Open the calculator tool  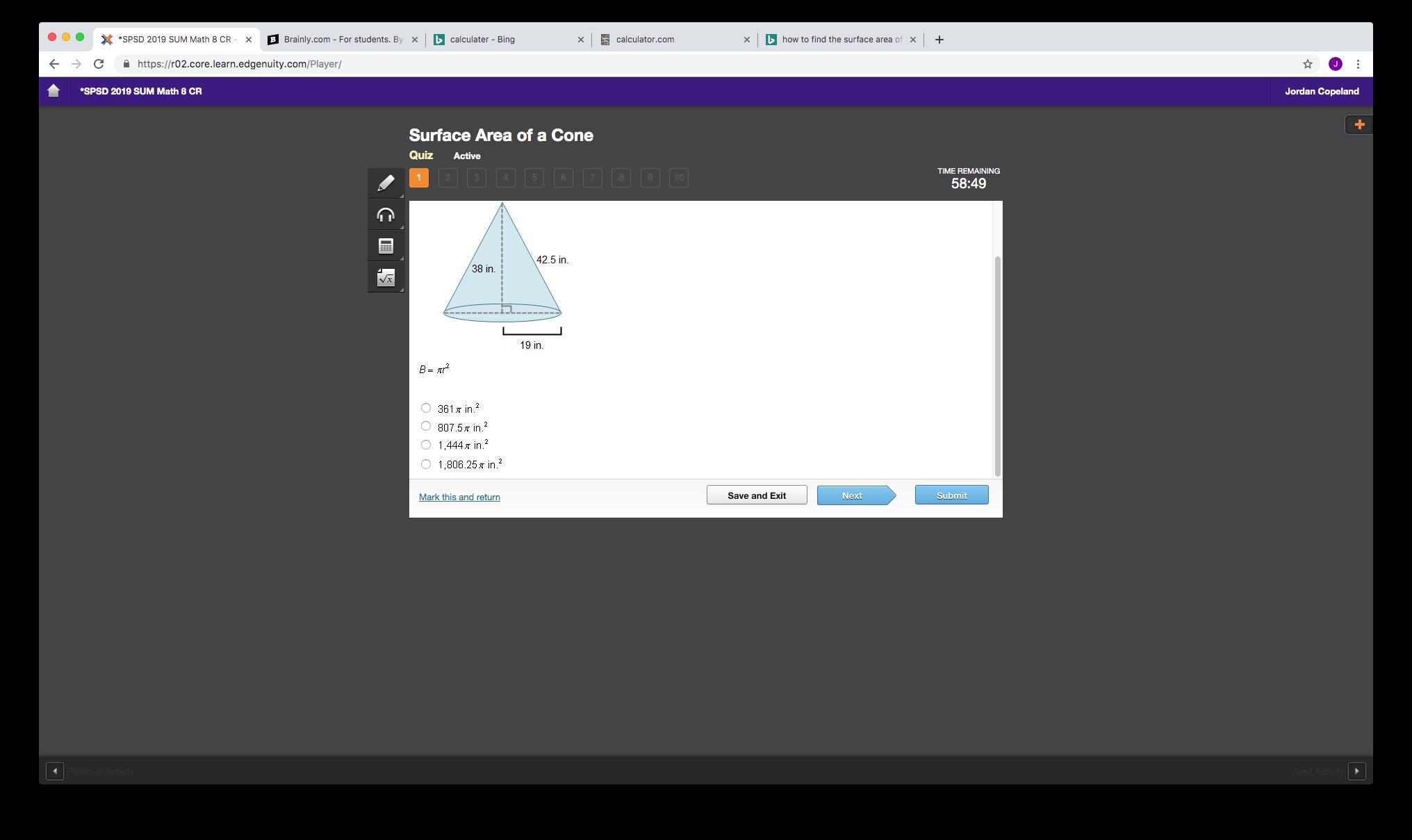point(386,246)
